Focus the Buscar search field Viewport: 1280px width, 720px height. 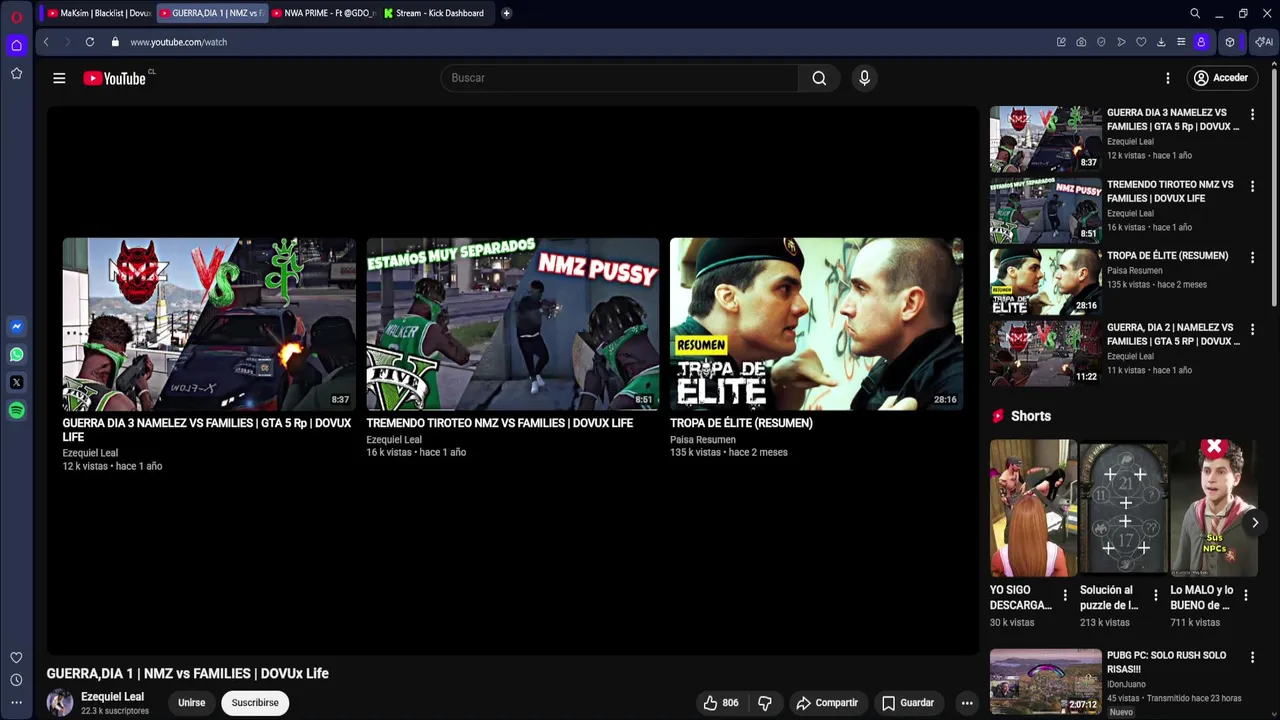[620, 78]
